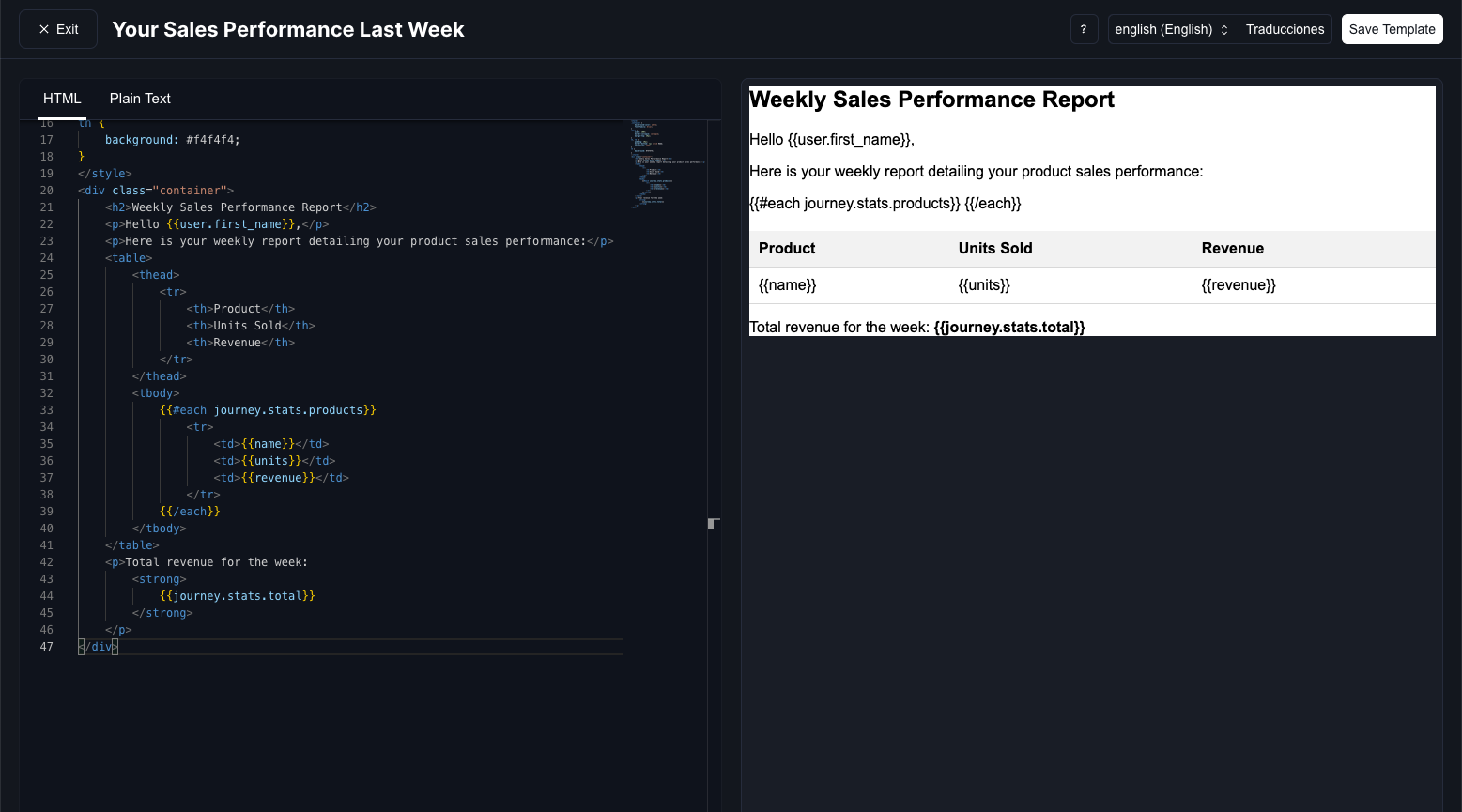Click the Exit button with X icon

pos(58,29)
